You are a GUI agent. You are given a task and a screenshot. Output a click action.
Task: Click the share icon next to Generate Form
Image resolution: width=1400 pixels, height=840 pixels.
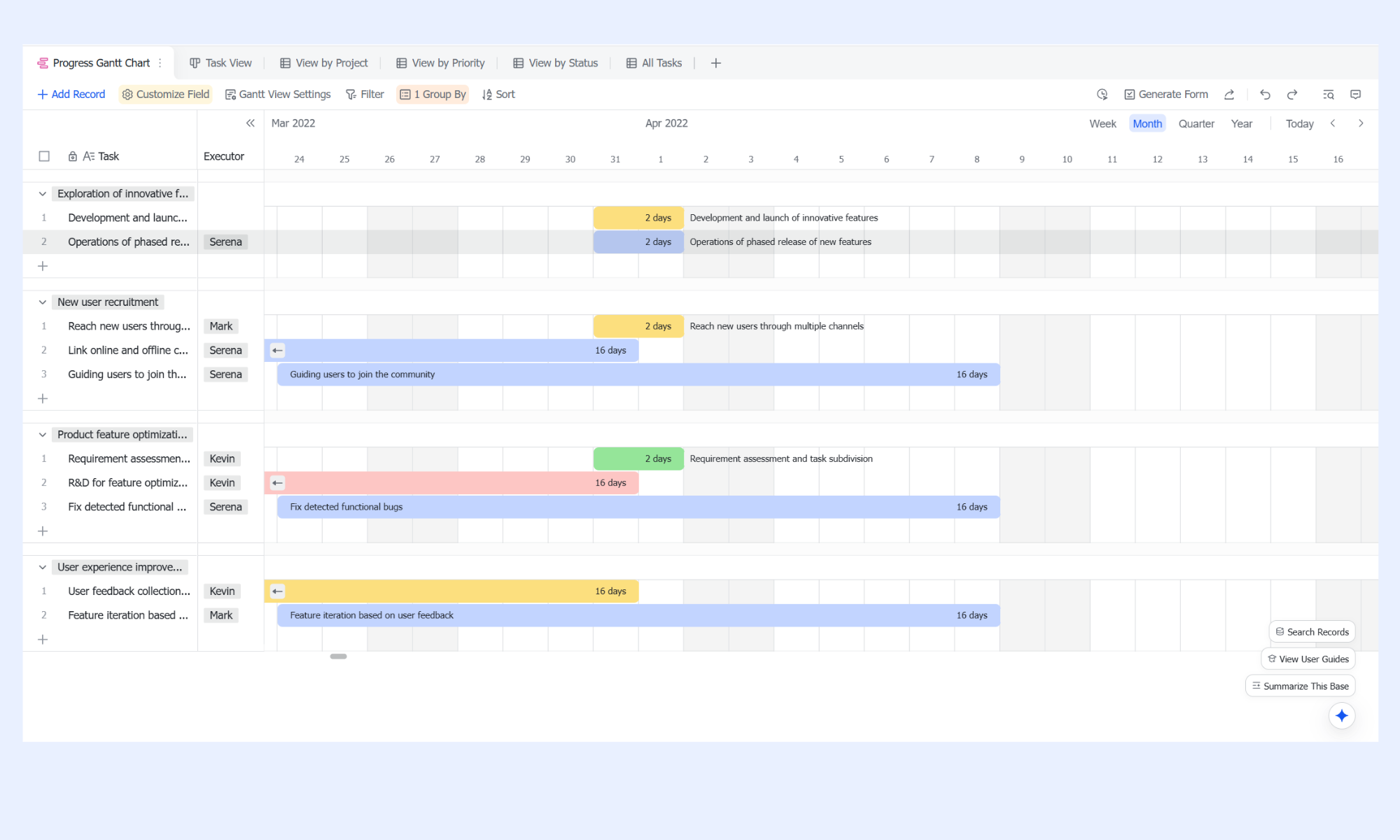point(1229,94)
